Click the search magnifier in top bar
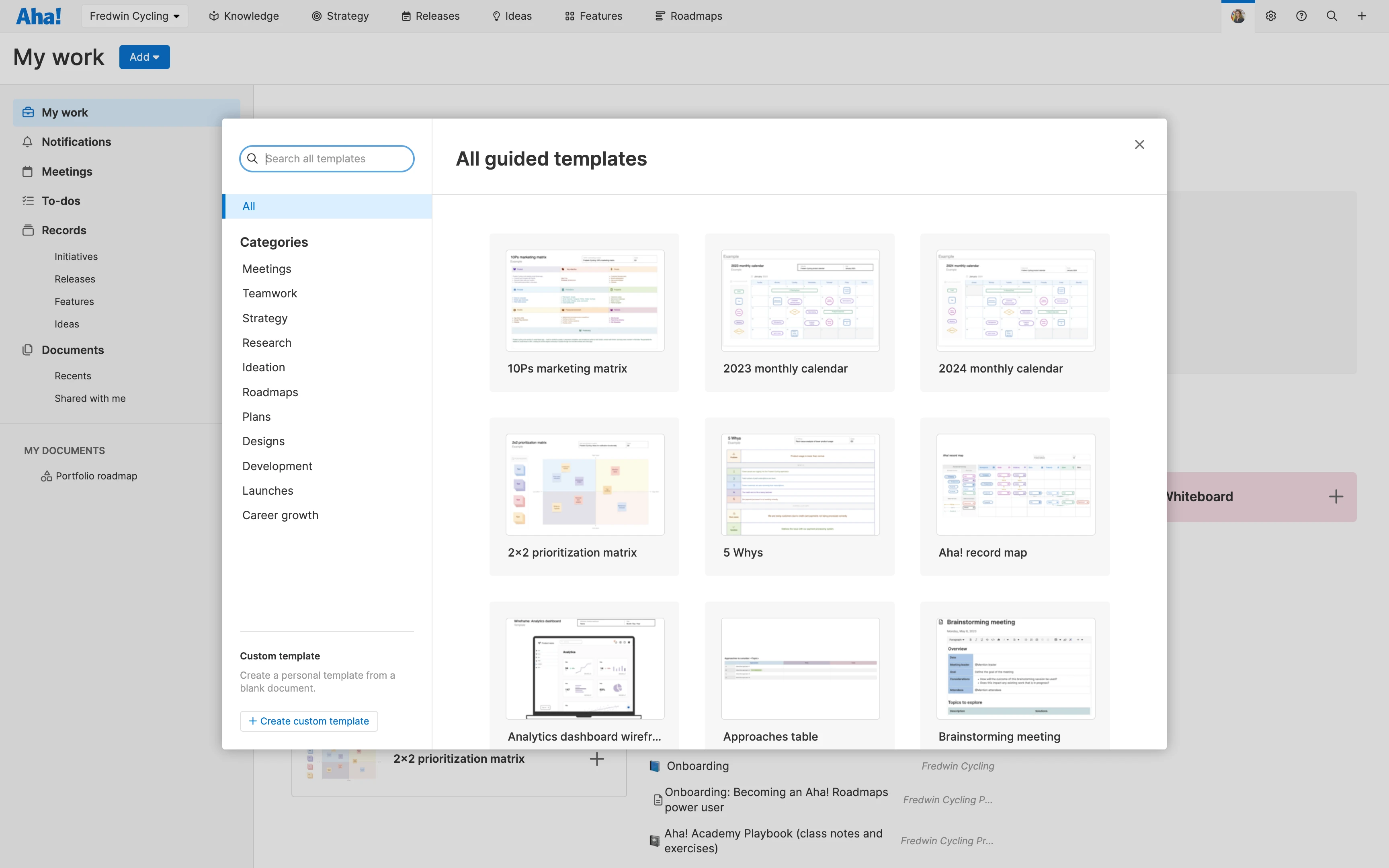This screenshot has width=1389, height=868. [1332, 16]
